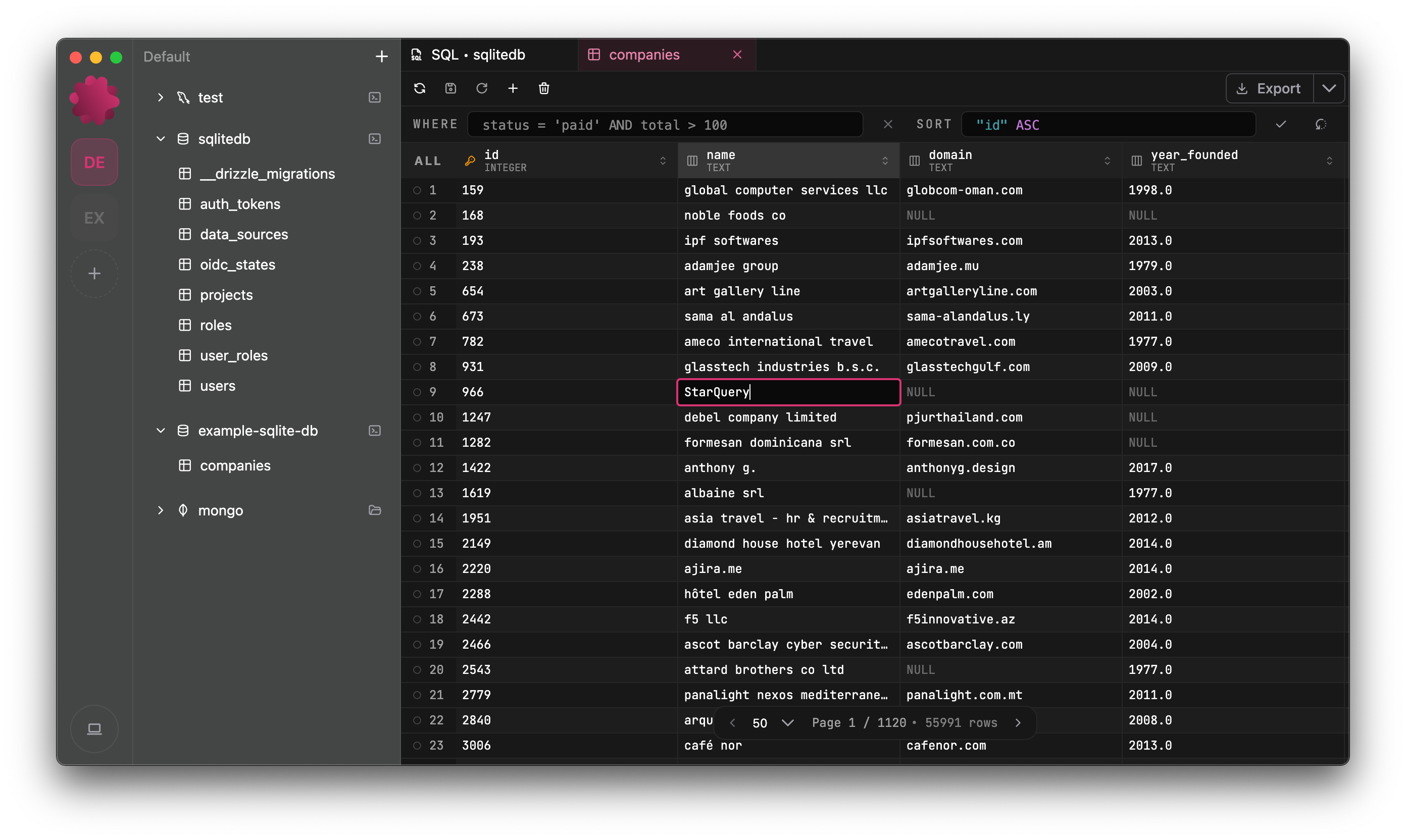
Task: Select row 1 with its selection circle
Action: [417, 190]
